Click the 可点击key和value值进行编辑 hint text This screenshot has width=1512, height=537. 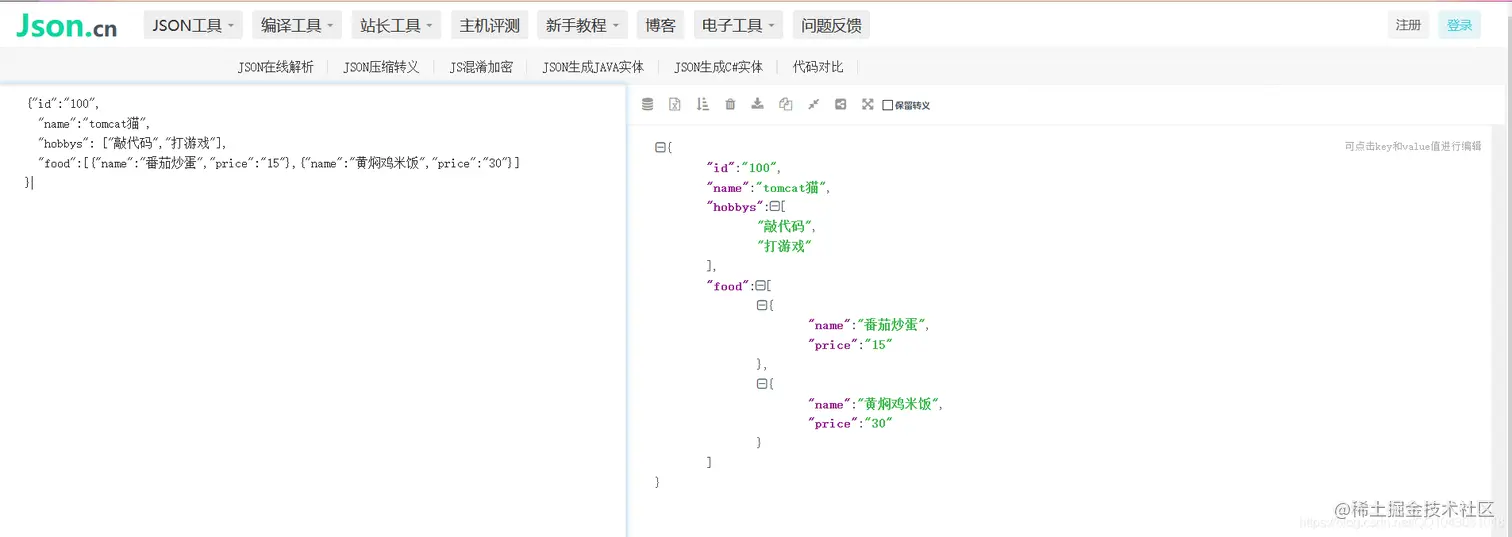coord(1413,146)
